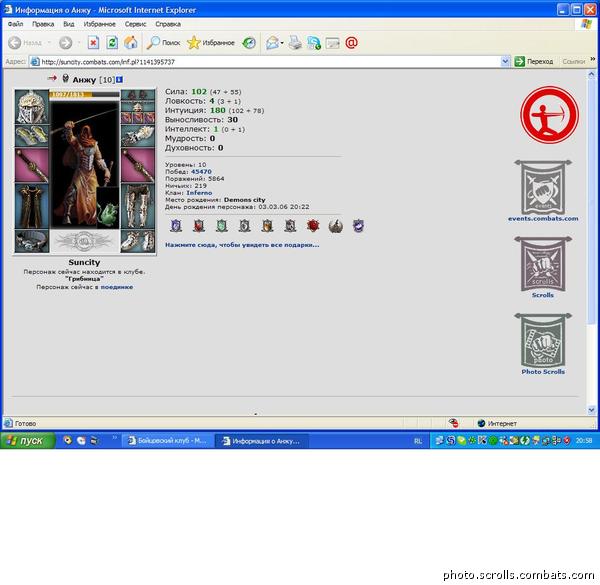This screenshot has width=600, height=585.
Task: Click the leg armor greaves slot
Action: 138,206
